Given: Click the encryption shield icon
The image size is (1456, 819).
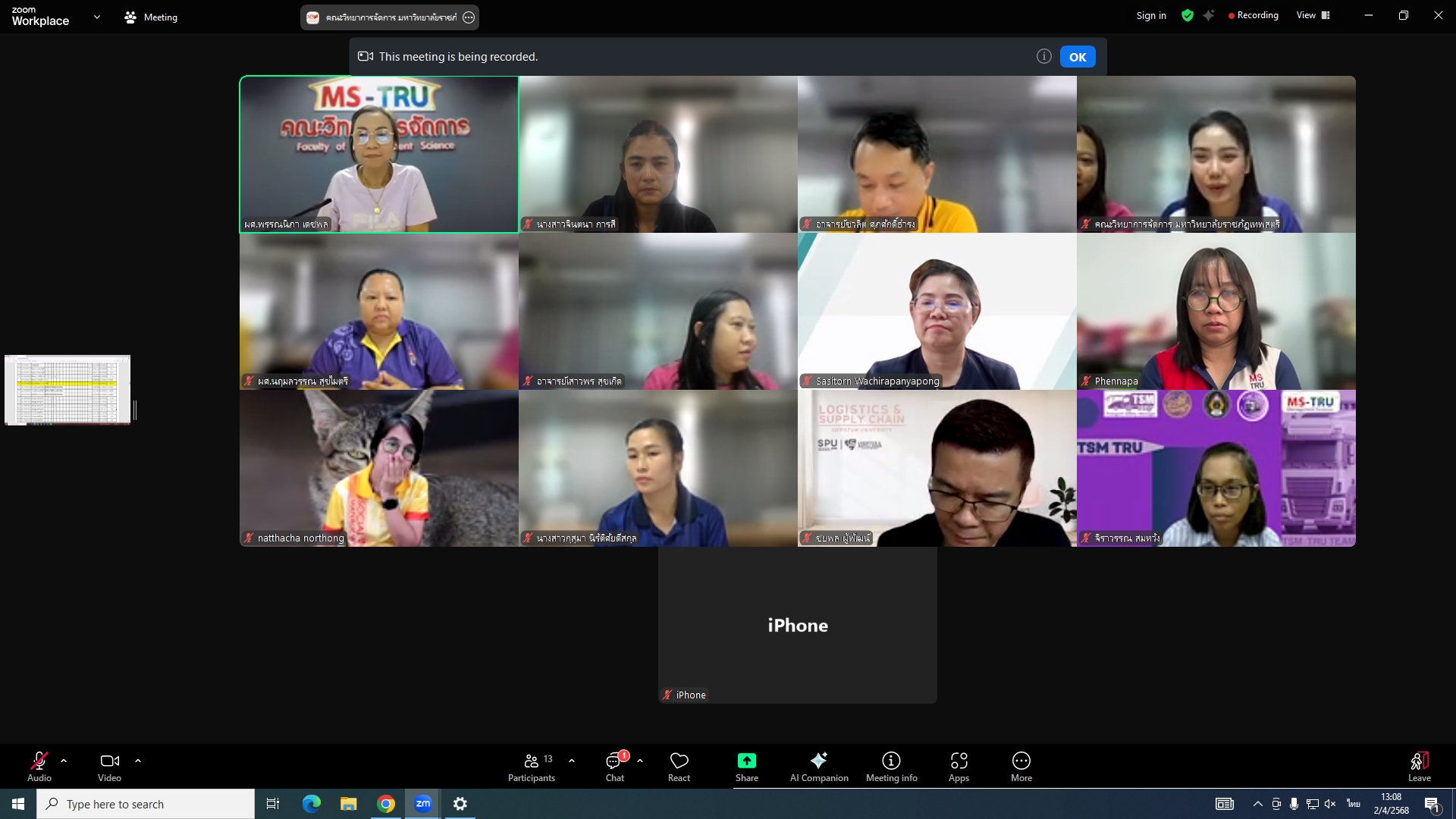Looking at the screenshot, I should tap(1187, 15).
